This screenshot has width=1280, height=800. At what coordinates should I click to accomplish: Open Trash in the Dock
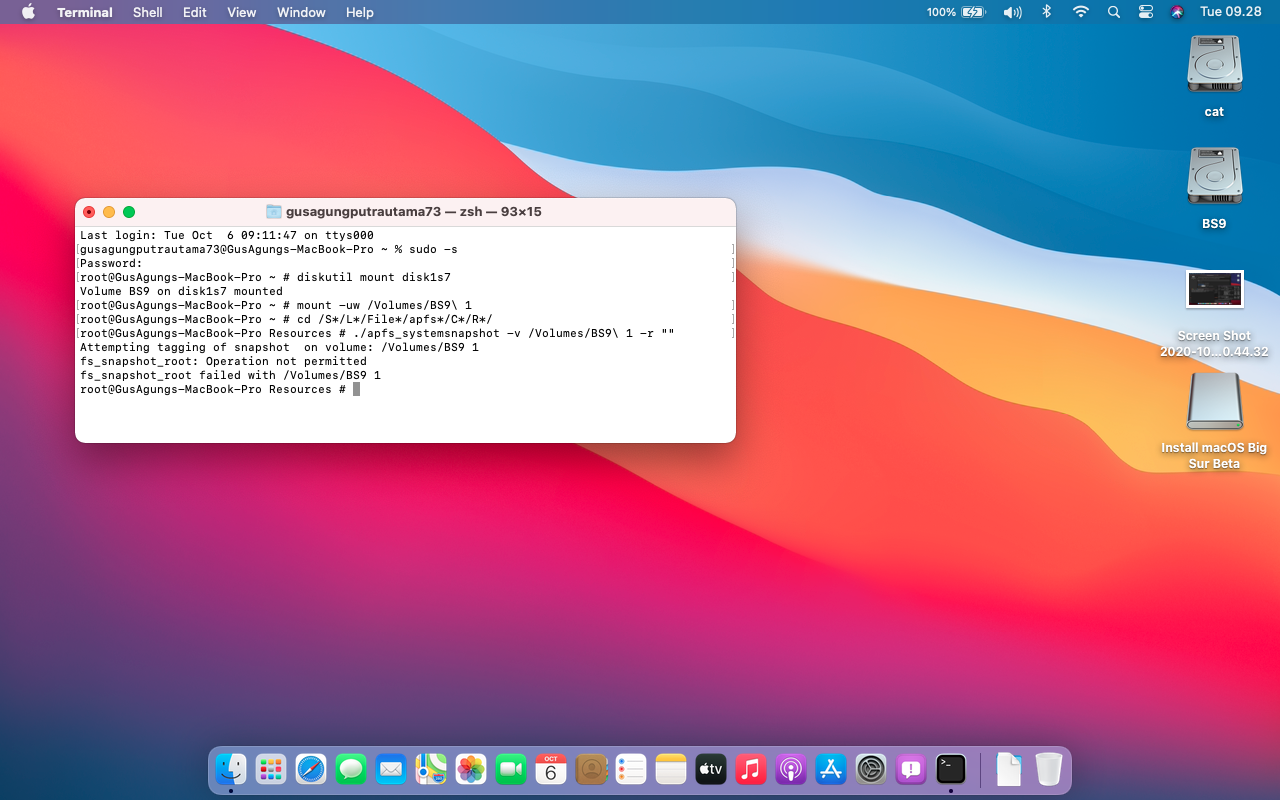1048,769
